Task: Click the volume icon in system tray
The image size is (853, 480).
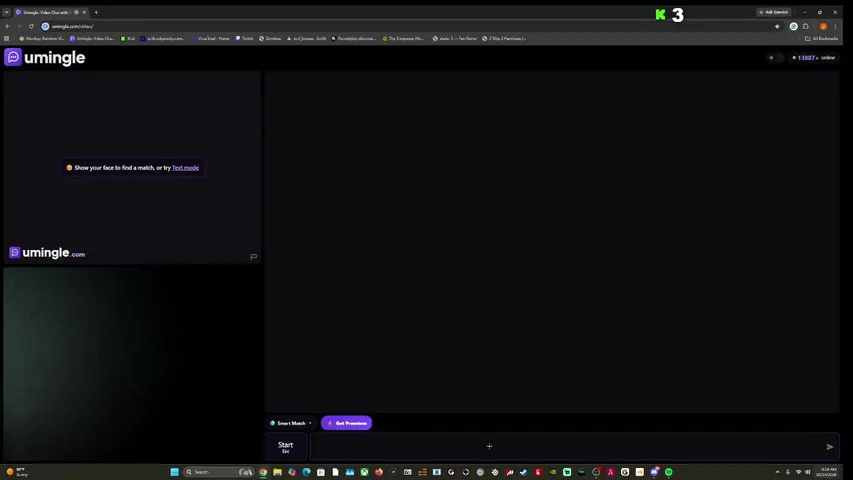Action: click(x=808, y=472)
